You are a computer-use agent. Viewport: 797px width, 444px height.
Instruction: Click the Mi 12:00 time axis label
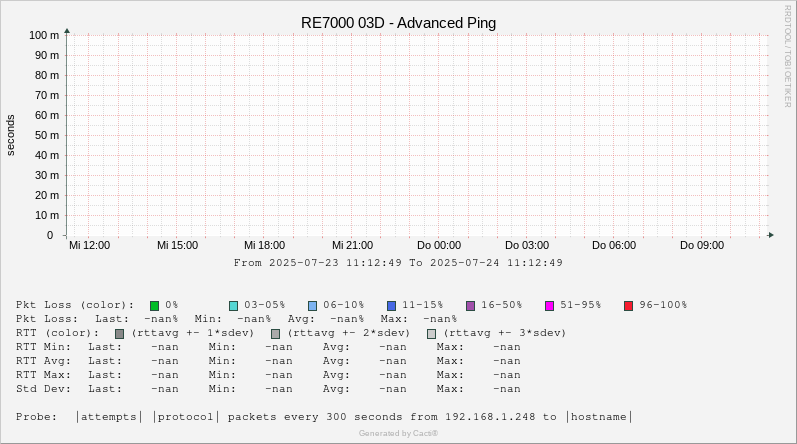[x=90, y=245]
